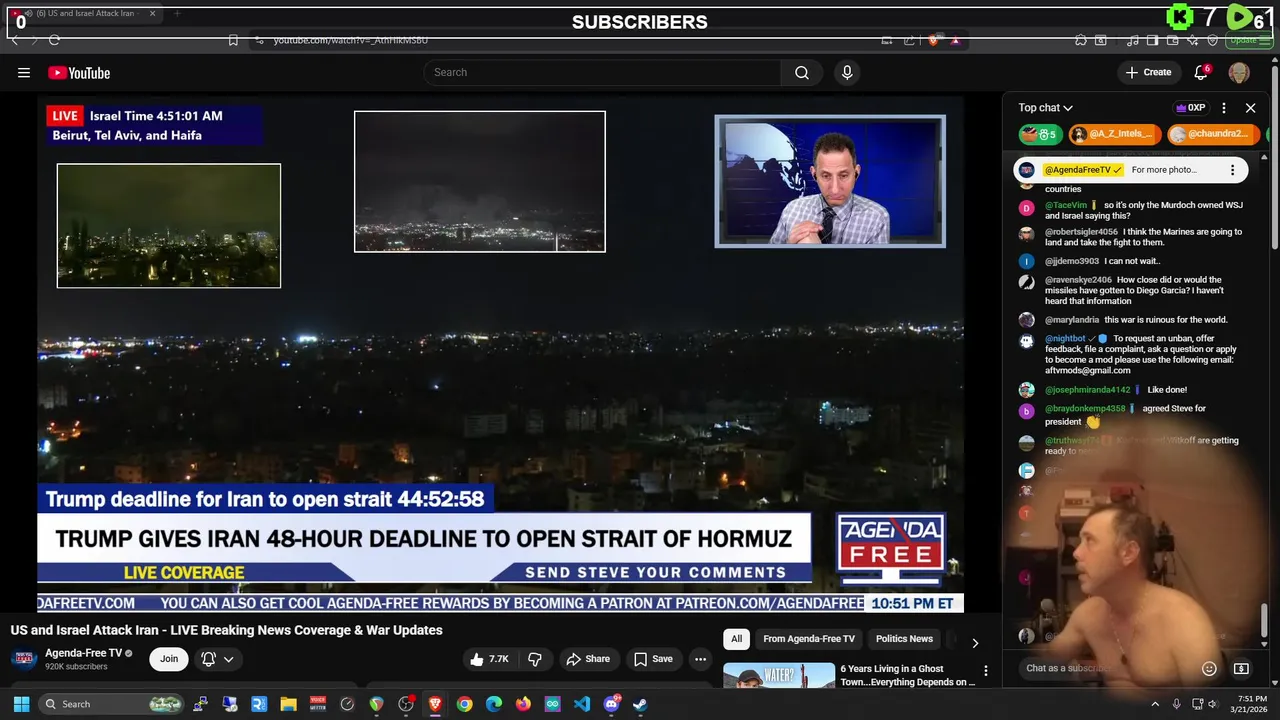
Task: Dislike the video
Action: pos(535,659)
